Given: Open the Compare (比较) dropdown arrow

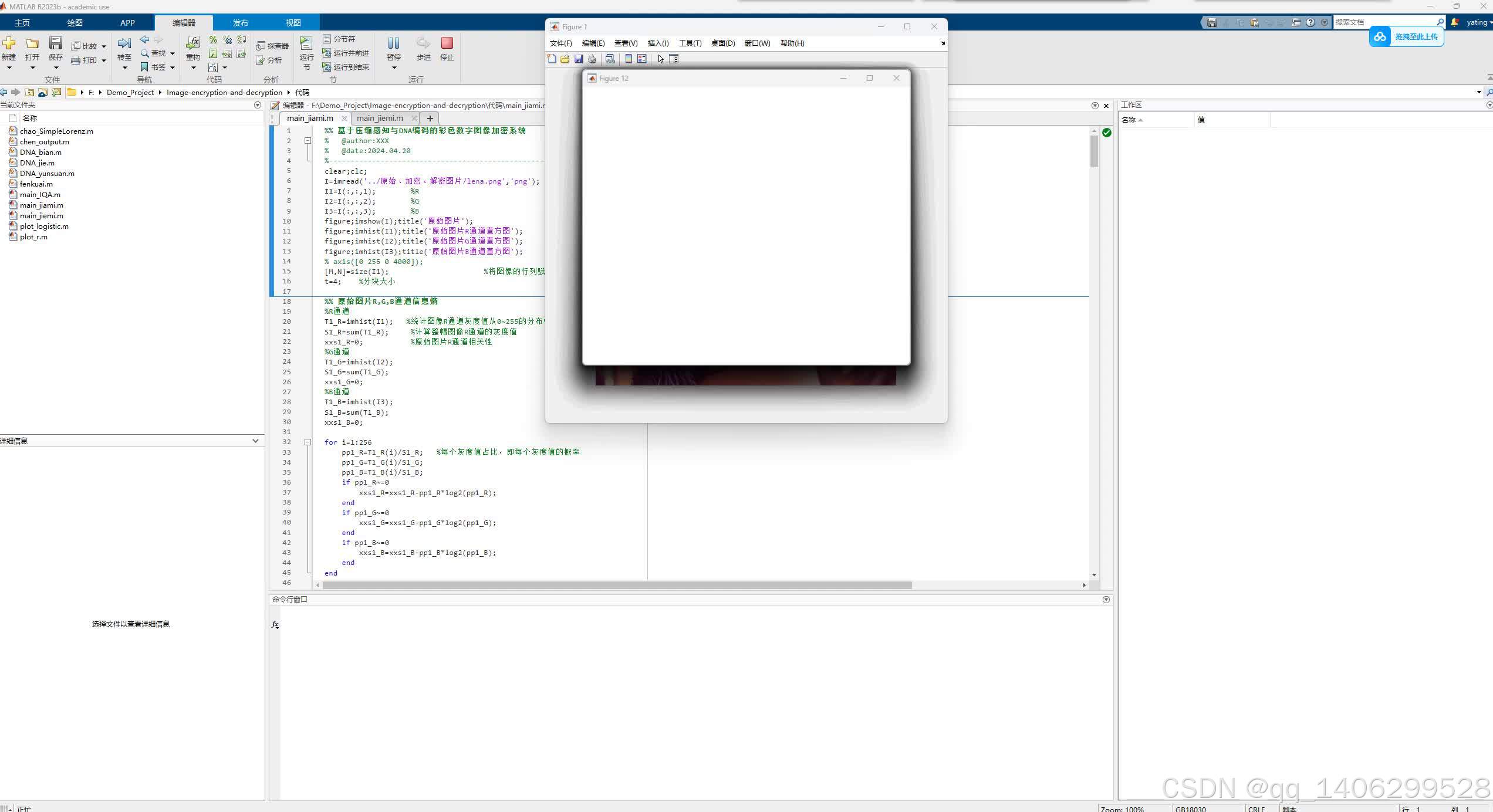Looking at the screenshot, I should [104, 46].
